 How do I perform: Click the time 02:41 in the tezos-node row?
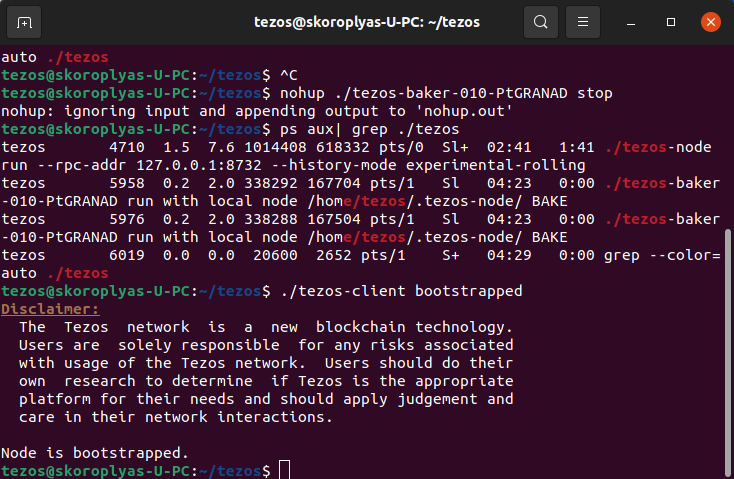(x=509, y=147)
